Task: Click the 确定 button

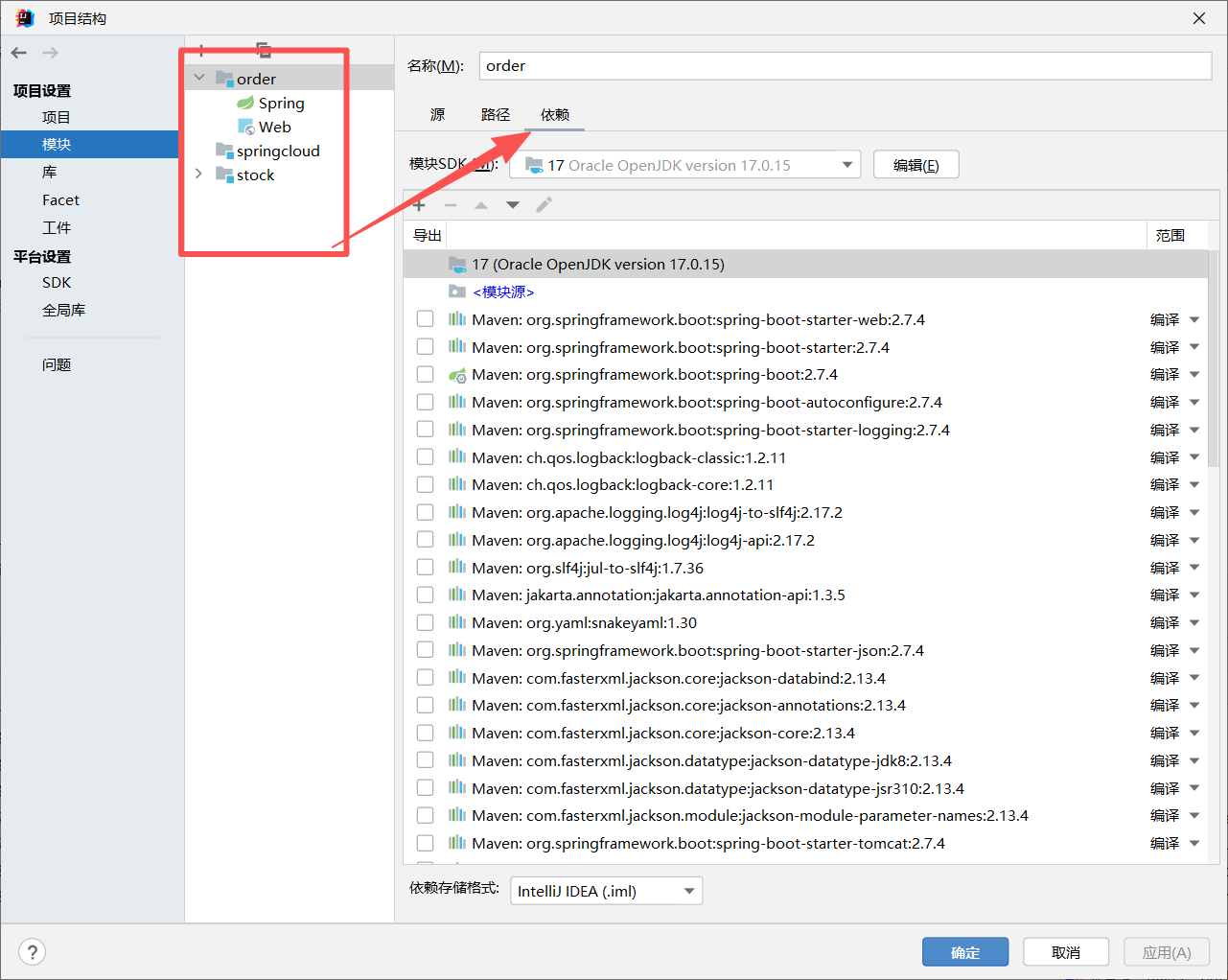Action: [x=965, y=952]
